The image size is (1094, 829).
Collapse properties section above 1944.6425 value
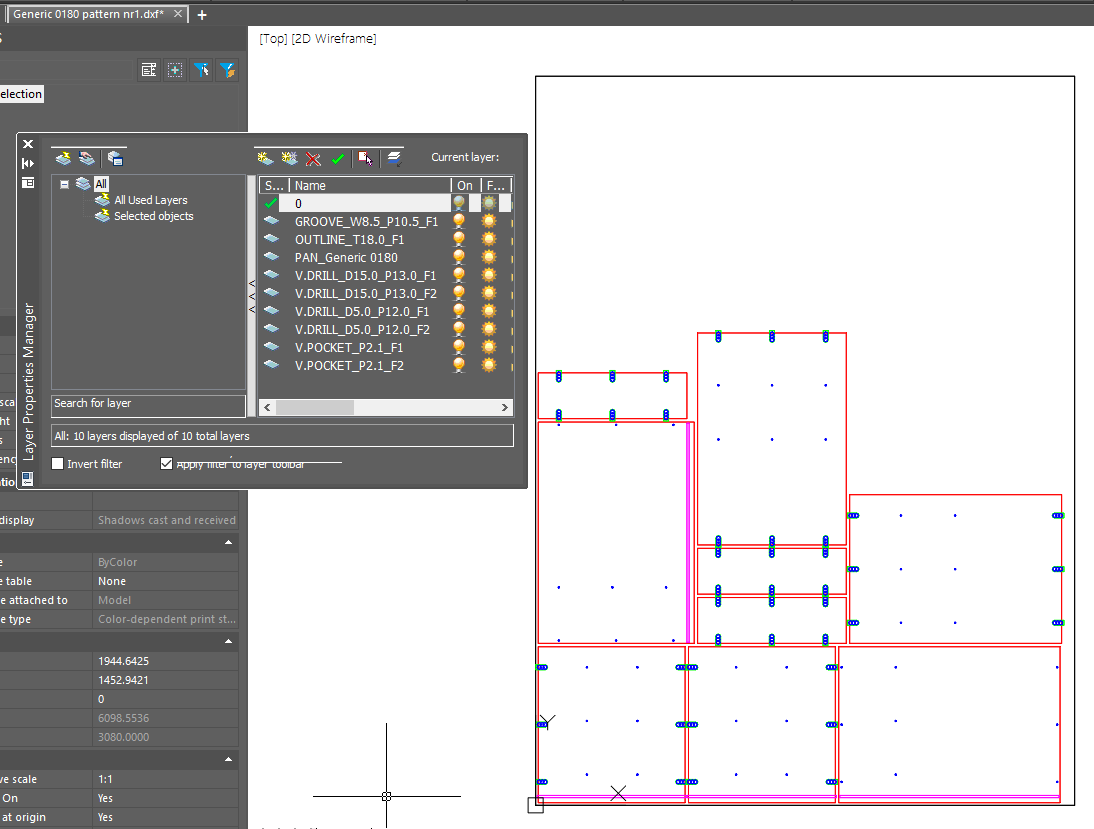[228, 641]
